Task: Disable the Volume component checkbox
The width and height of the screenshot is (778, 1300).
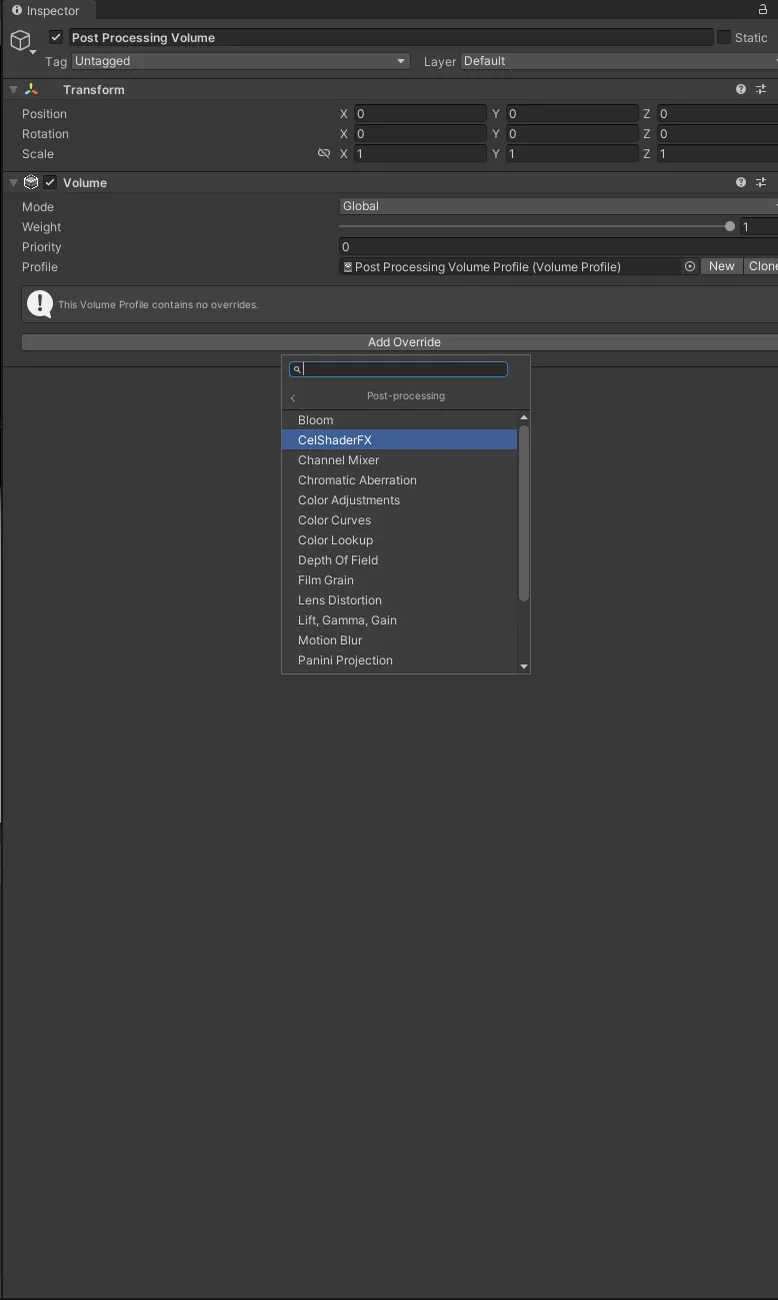Action: click(50, 182)
